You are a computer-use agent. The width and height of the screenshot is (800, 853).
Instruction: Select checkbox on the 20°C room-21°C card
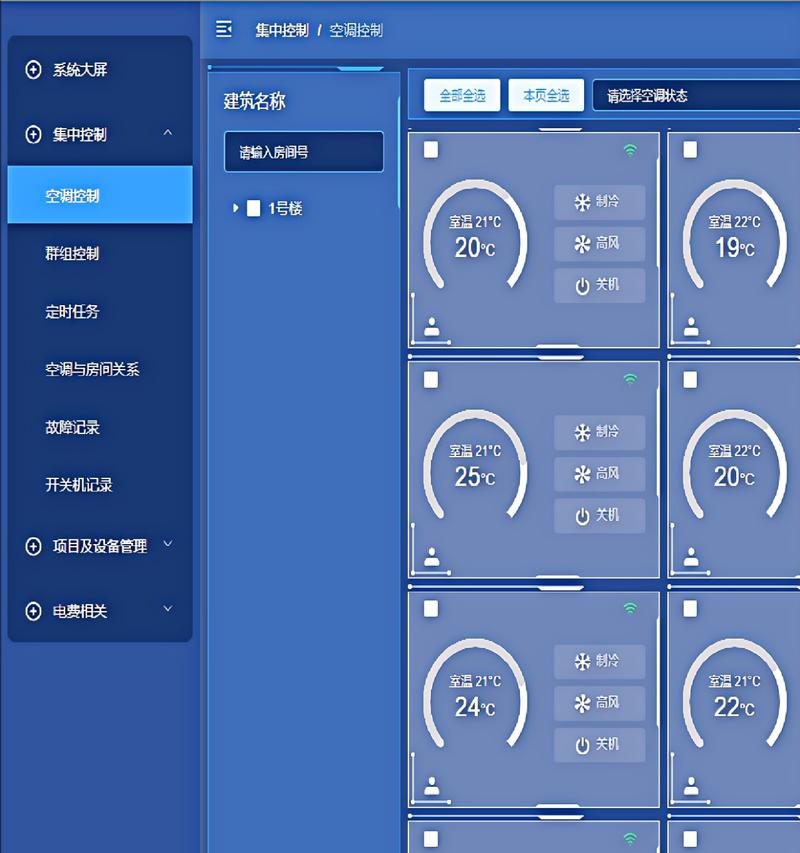point(431,150)
